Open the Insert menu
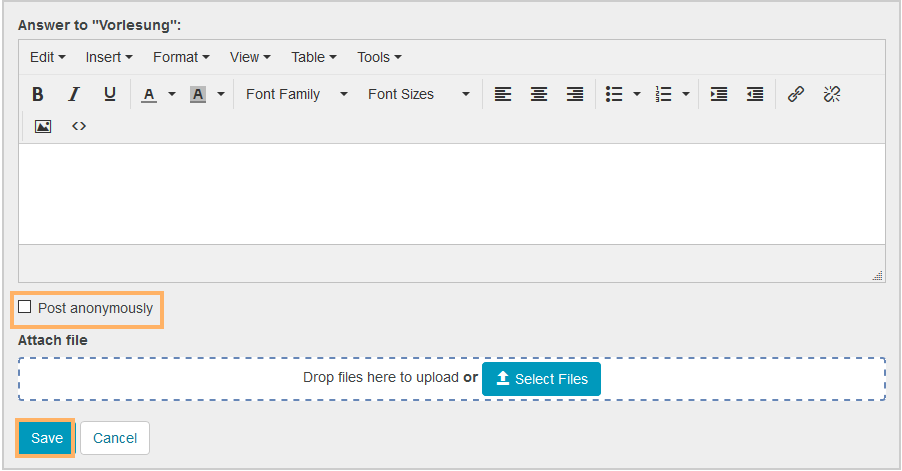 click(x=108, y=57)
